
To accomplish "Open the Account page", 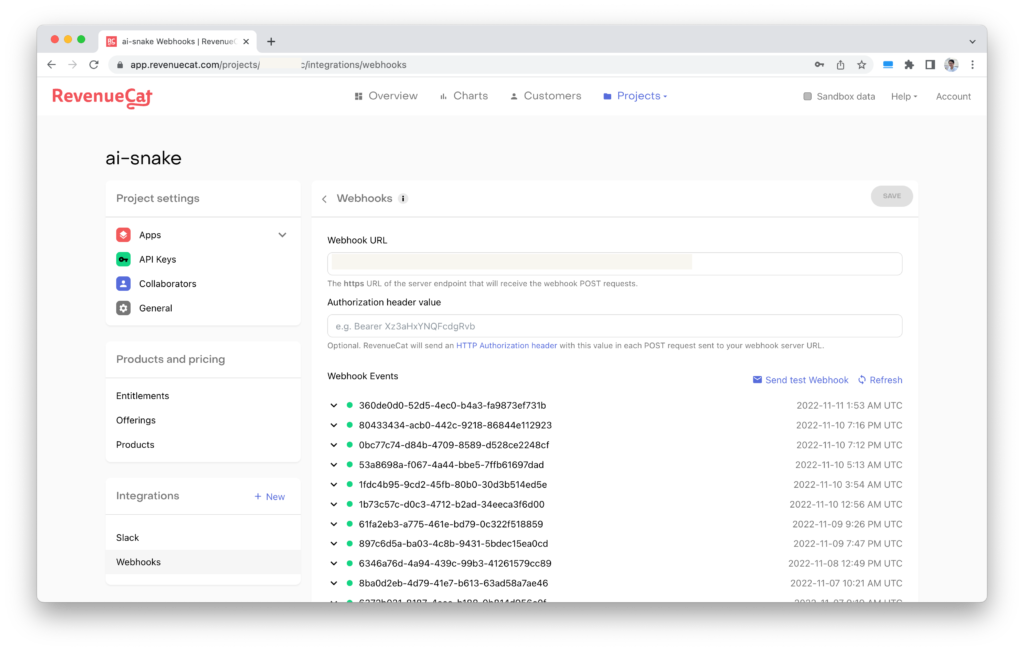I will [953, 97].
